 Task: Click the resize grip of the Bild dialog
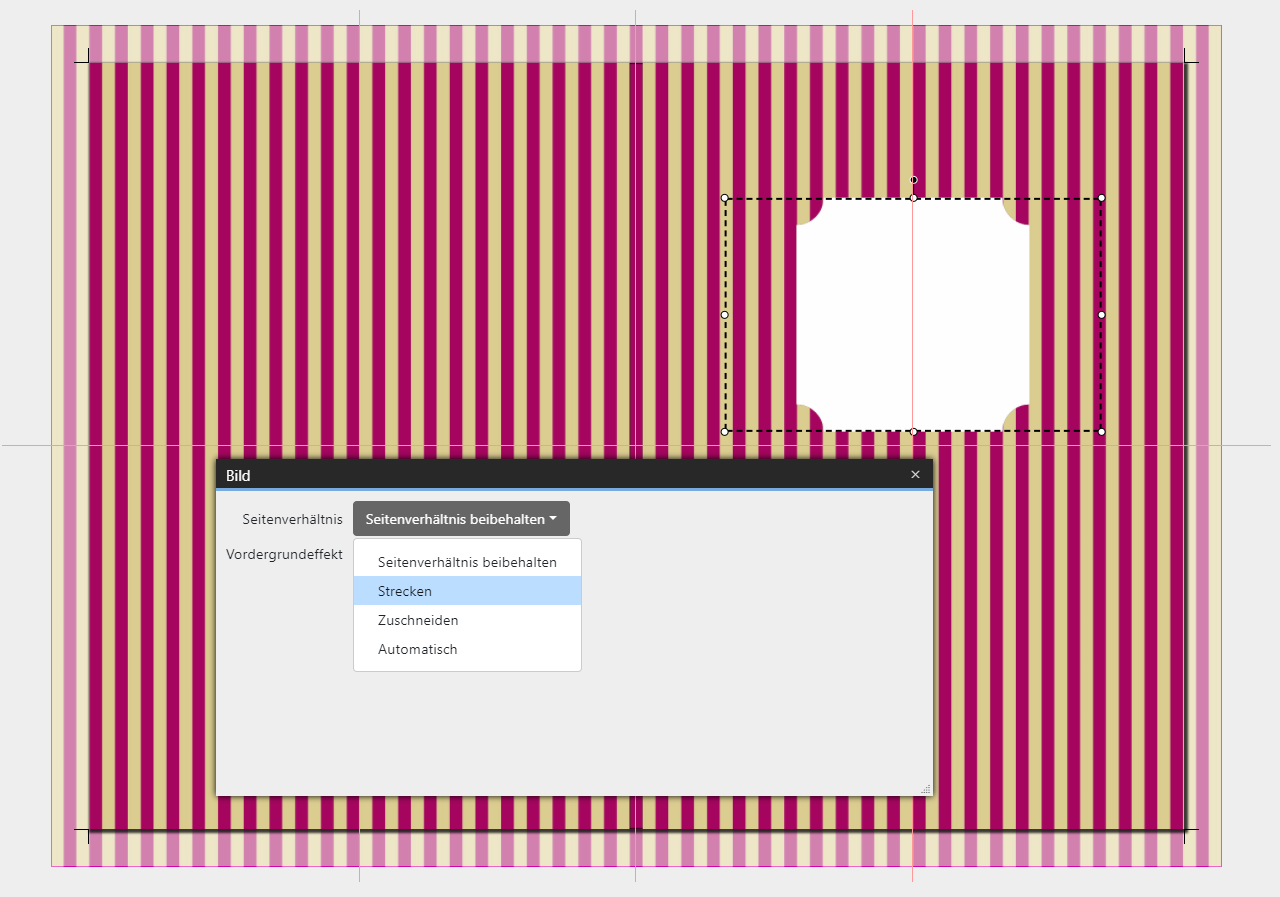pyautogui.click(x=926, y=789)
